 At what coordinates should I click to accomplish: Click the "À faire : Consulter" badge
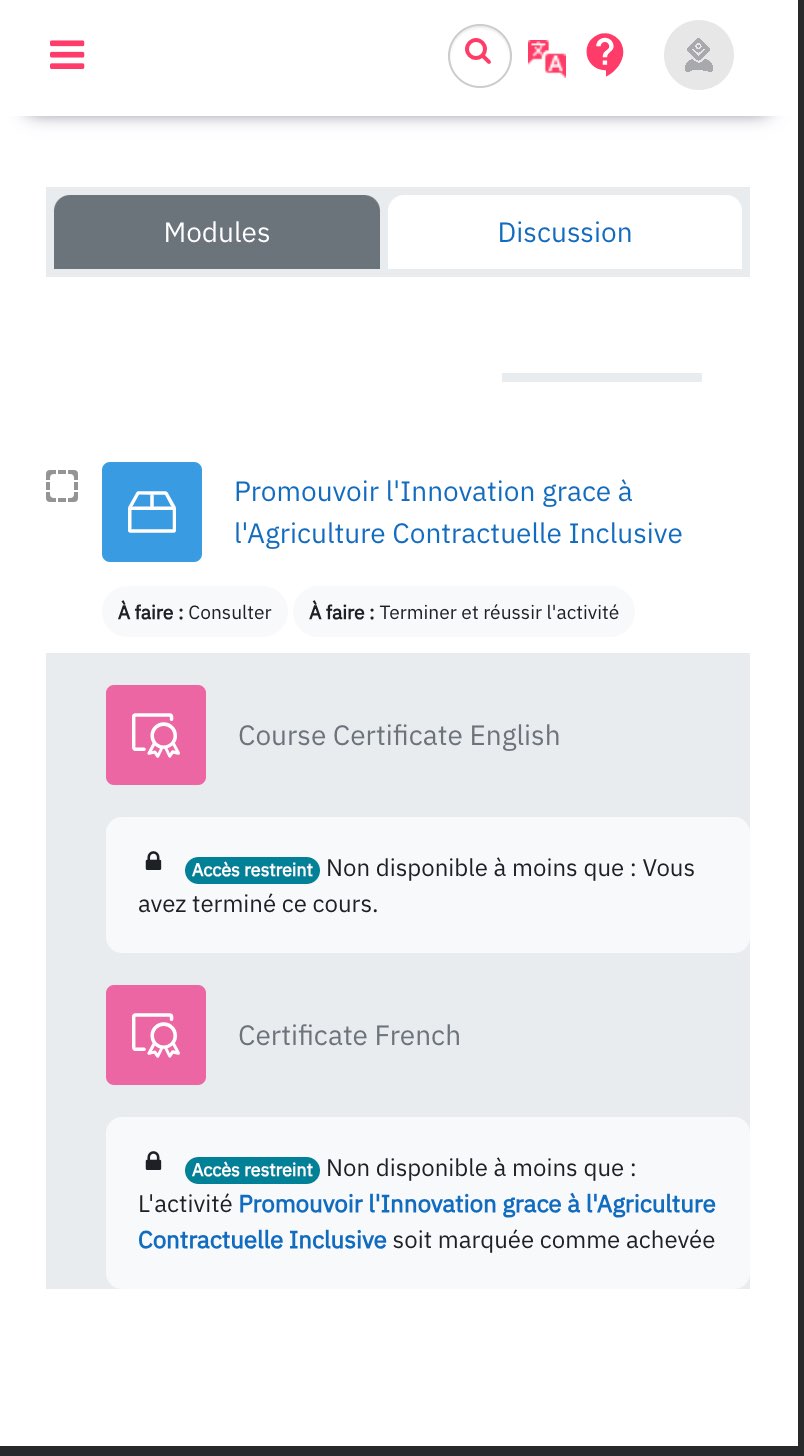(195, 612)
